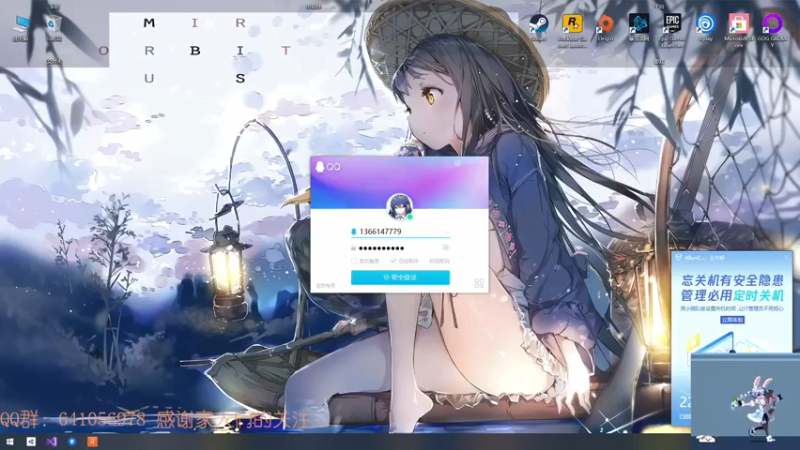Viewport: 800px width, 450px height.
Task: Focus the QQ account number field
Action: click(x=400, y=232)
